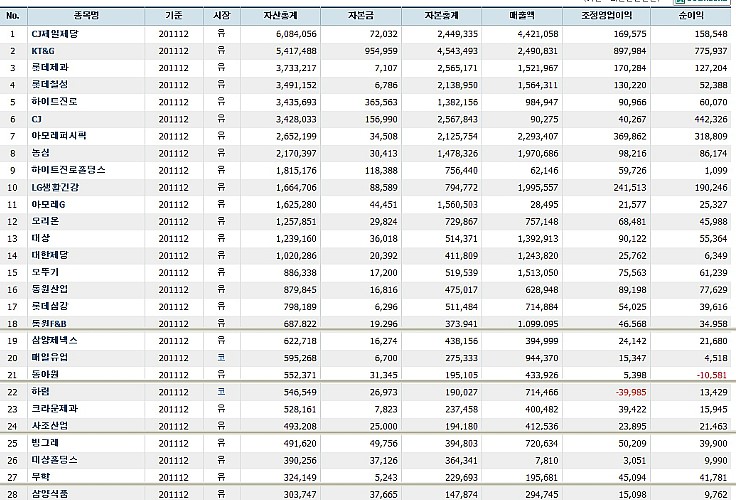This screenshot has width=736, height=500.
Task: Open the 동원산업 stock link
Action: 50,289
